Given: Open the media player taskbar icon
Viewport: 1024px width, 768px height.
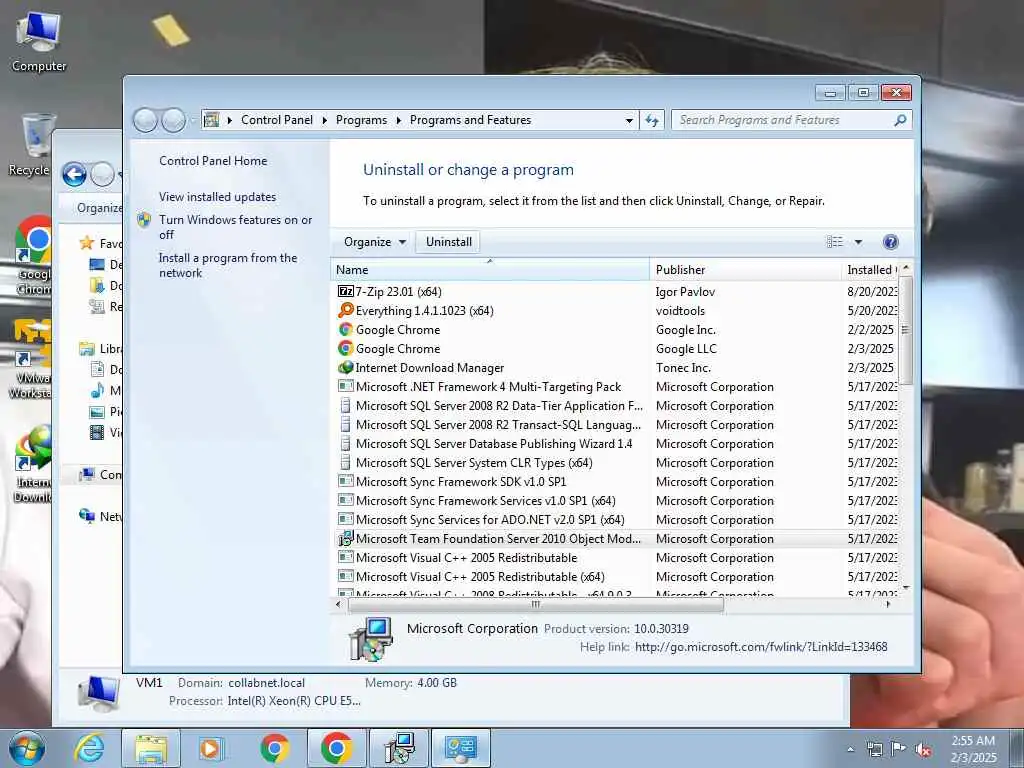Looking at the screenshot, I should pos(211,748).
